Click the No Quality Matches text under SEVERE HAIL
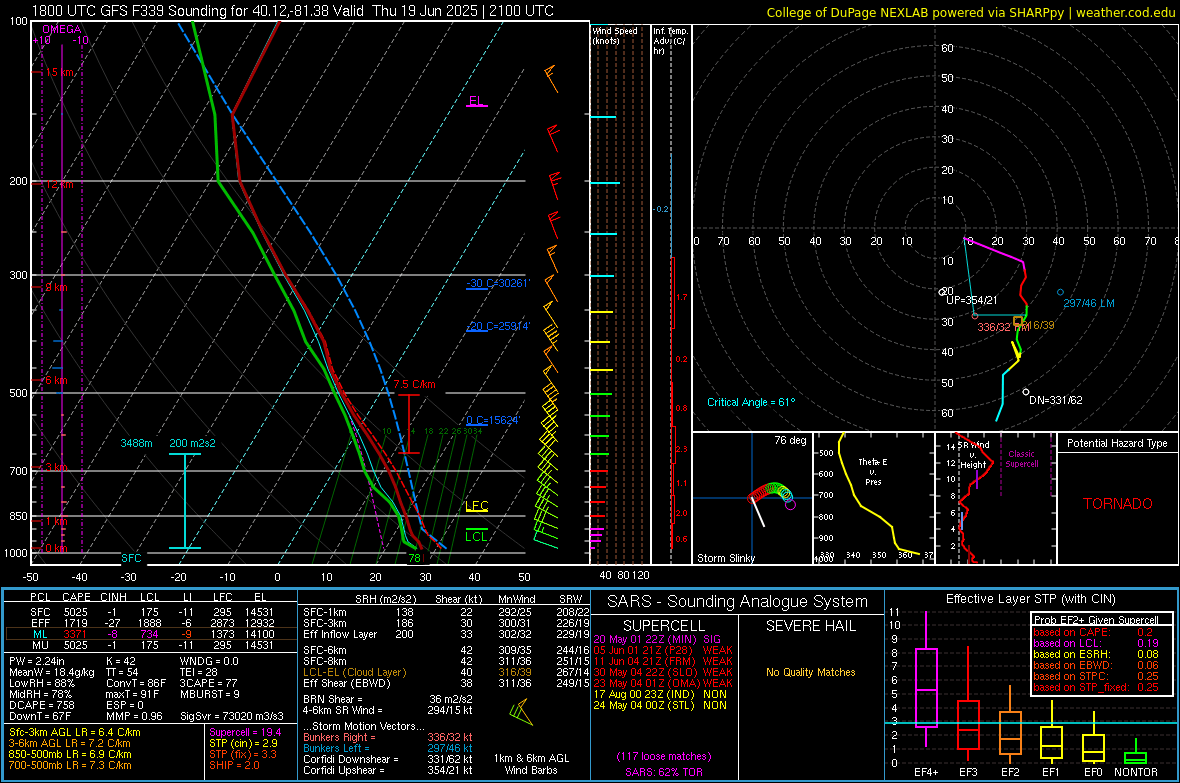 point(810,672)
